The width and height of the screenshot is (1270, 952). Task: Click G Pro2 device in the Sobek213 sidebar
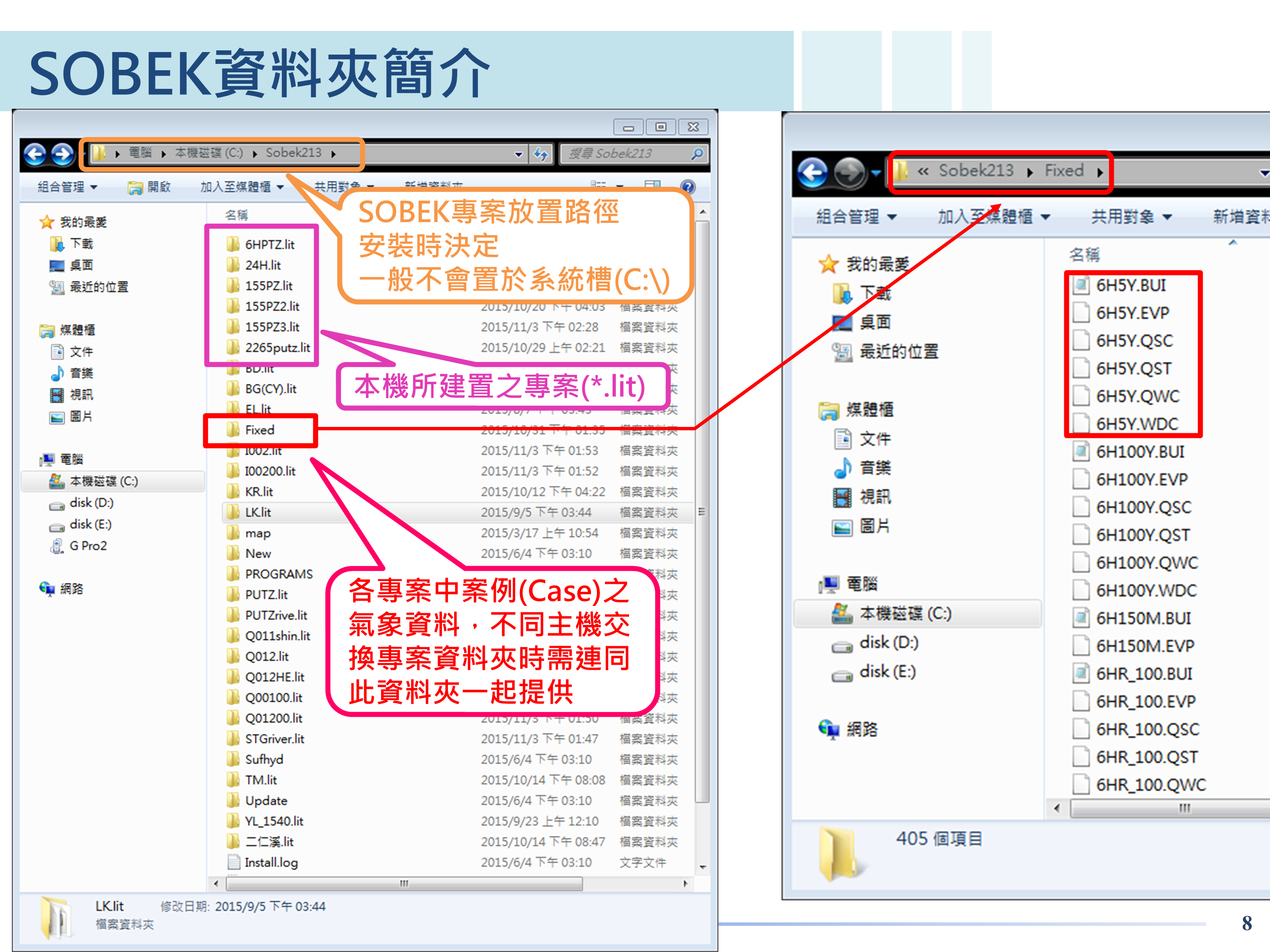pos(79,546)
